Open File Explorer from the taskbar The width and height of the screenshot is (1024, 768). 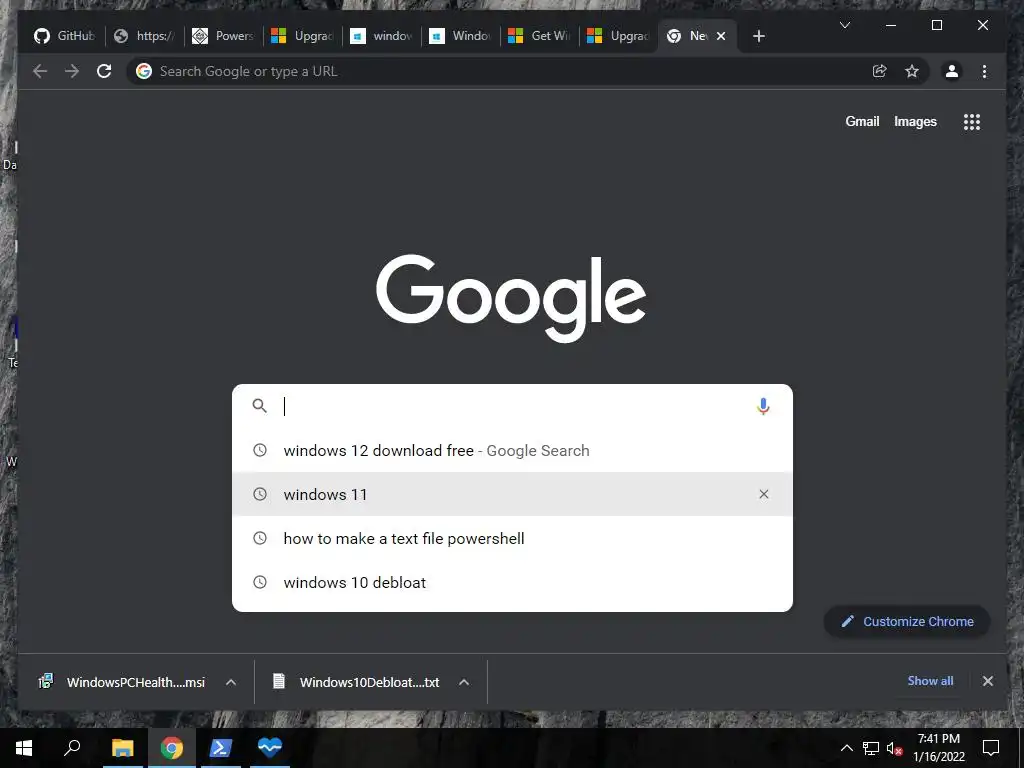pyautogui.click(x=122, y=748)
